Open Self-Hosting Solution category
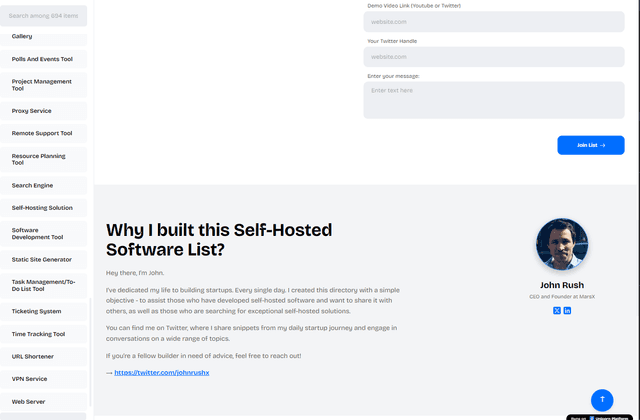 (x=43, y=208)
